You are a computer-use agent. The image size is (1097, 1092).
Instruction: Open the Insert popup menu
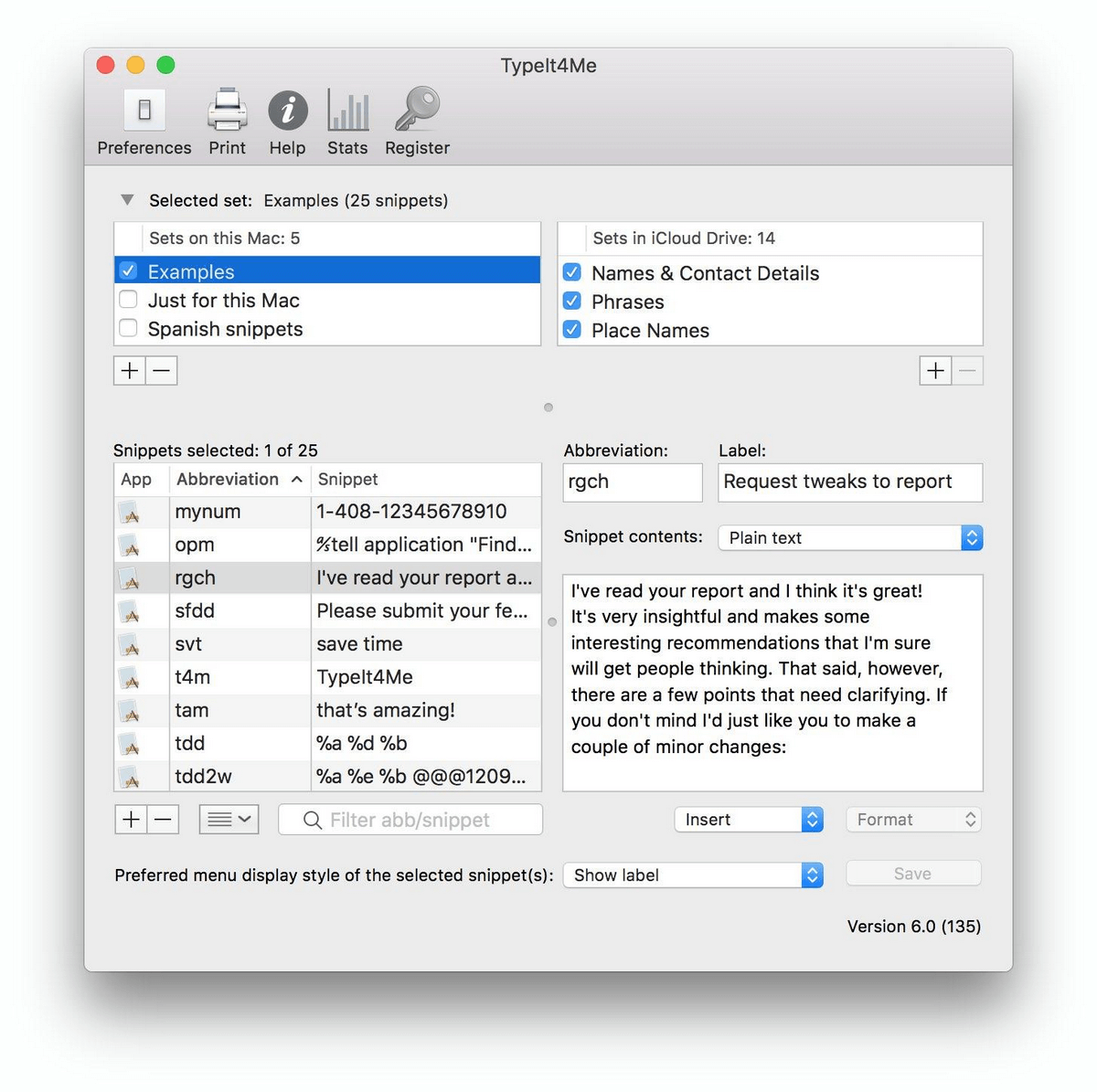(x=749, y=820)
